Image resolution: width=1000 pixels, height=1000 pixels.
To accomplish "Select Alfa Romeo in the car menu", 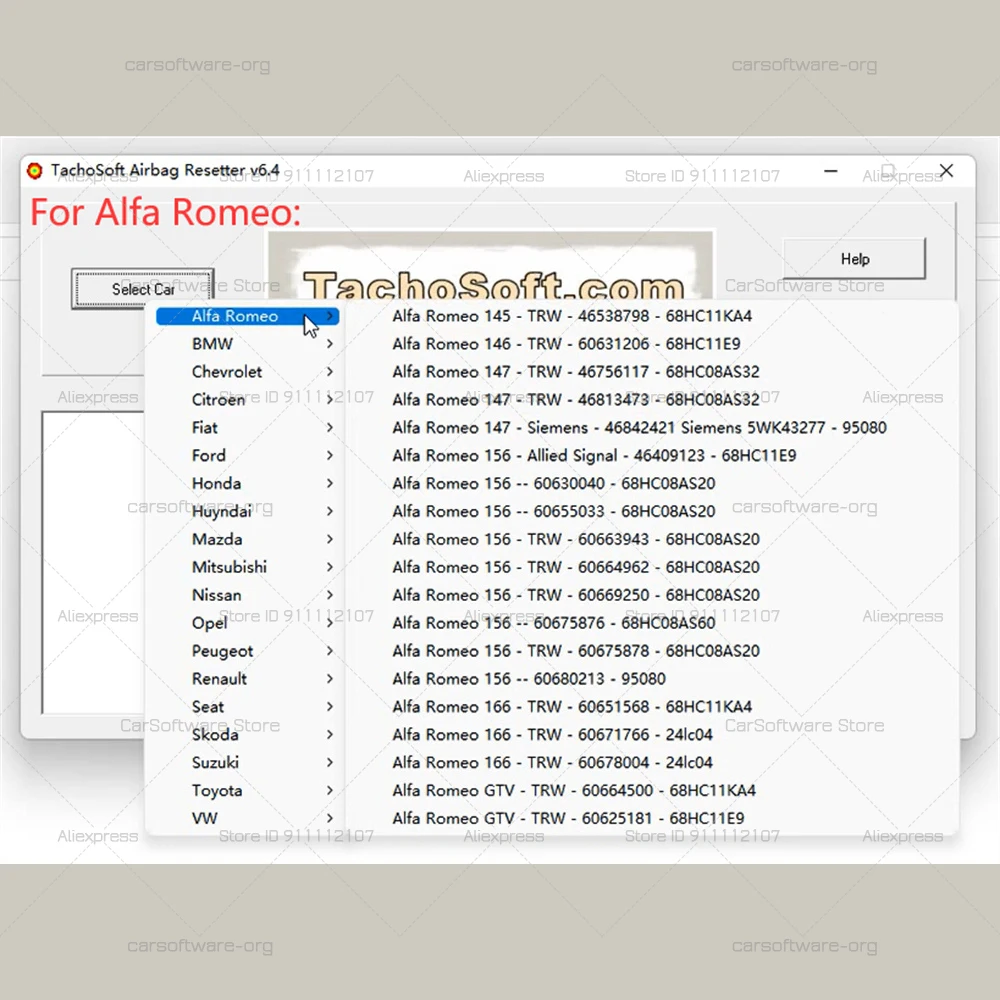I will (x=247, y=316).
